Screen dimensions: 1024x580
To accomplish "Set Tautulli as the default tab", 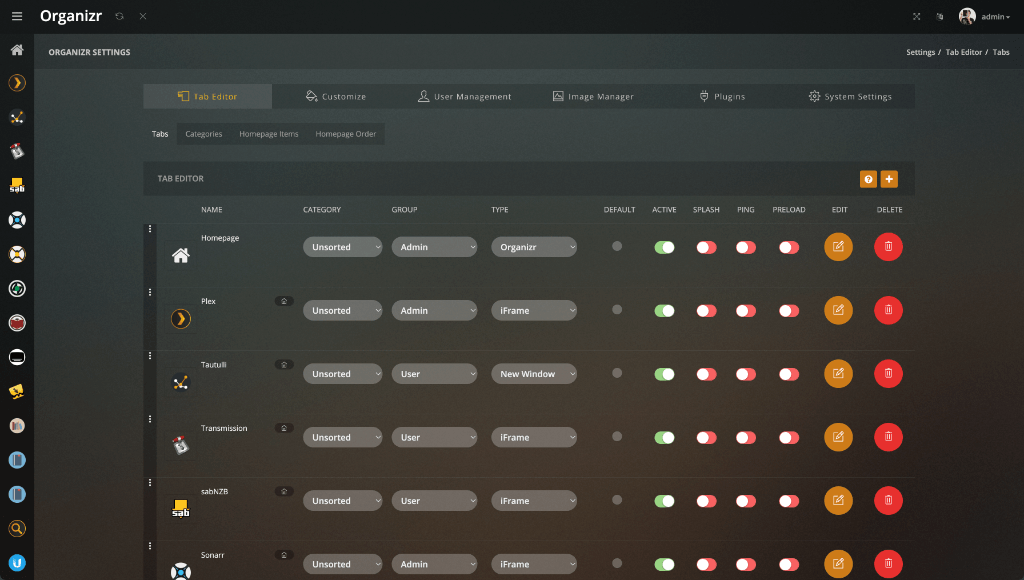I will tap(618, 373).
